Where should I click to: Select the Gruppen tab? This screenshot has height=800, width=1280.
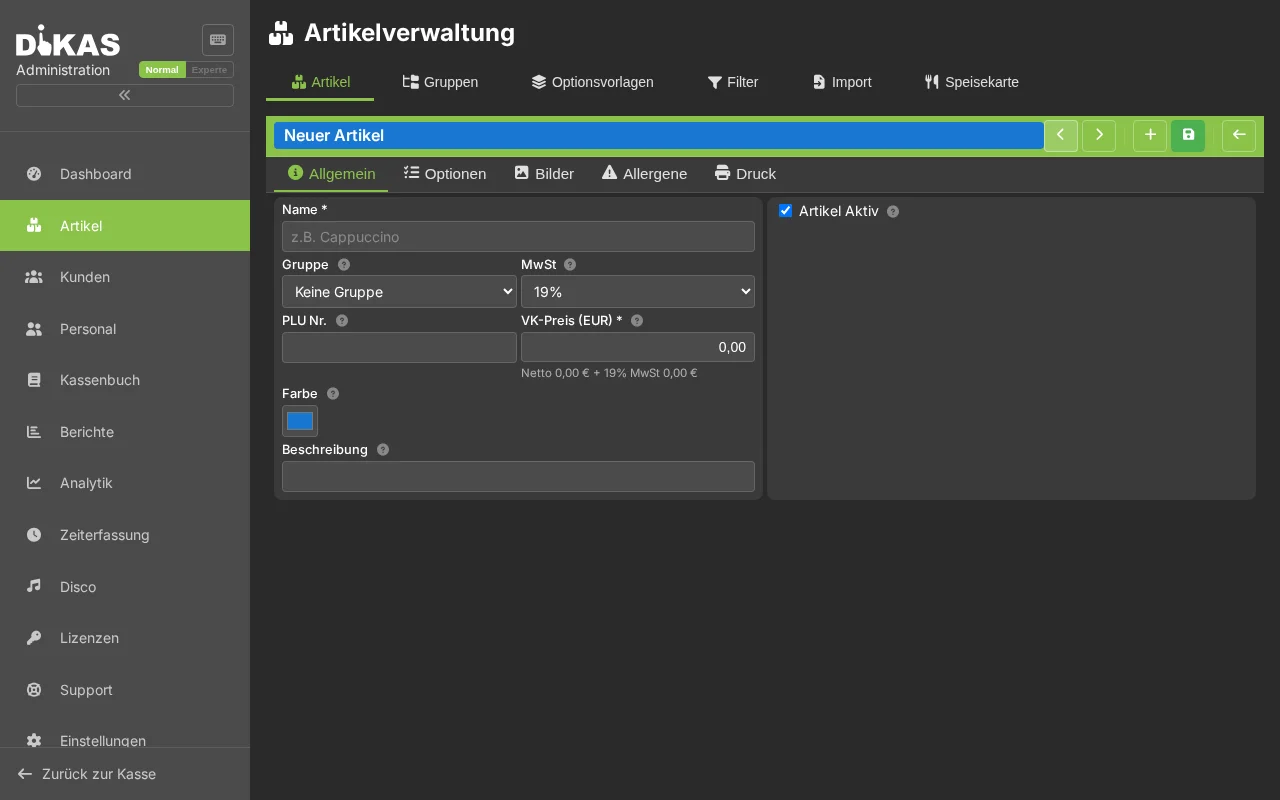pyautogui.click(x=440, y=82)
